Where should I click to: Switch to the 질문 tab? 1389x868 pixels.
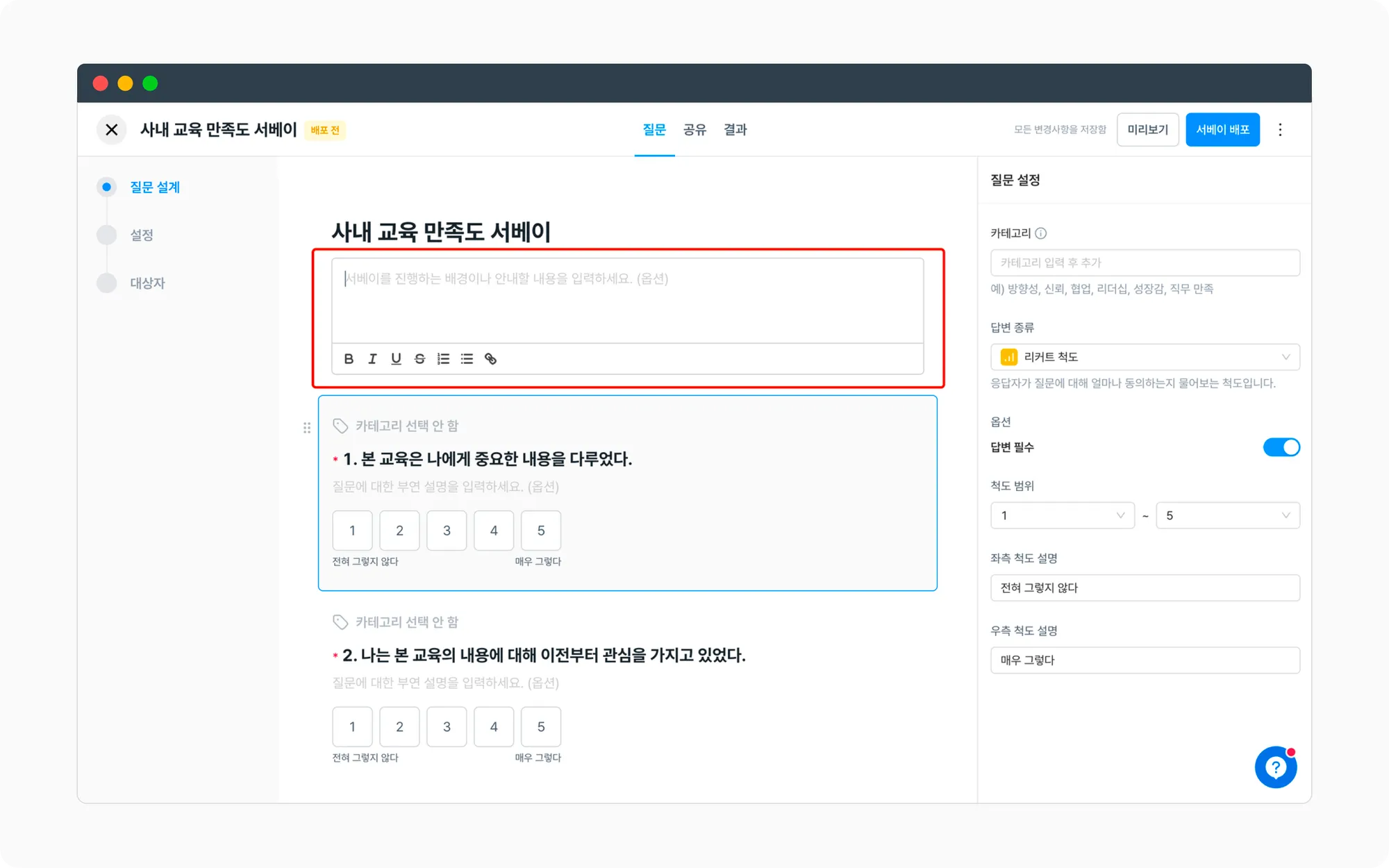pos(654,130)
